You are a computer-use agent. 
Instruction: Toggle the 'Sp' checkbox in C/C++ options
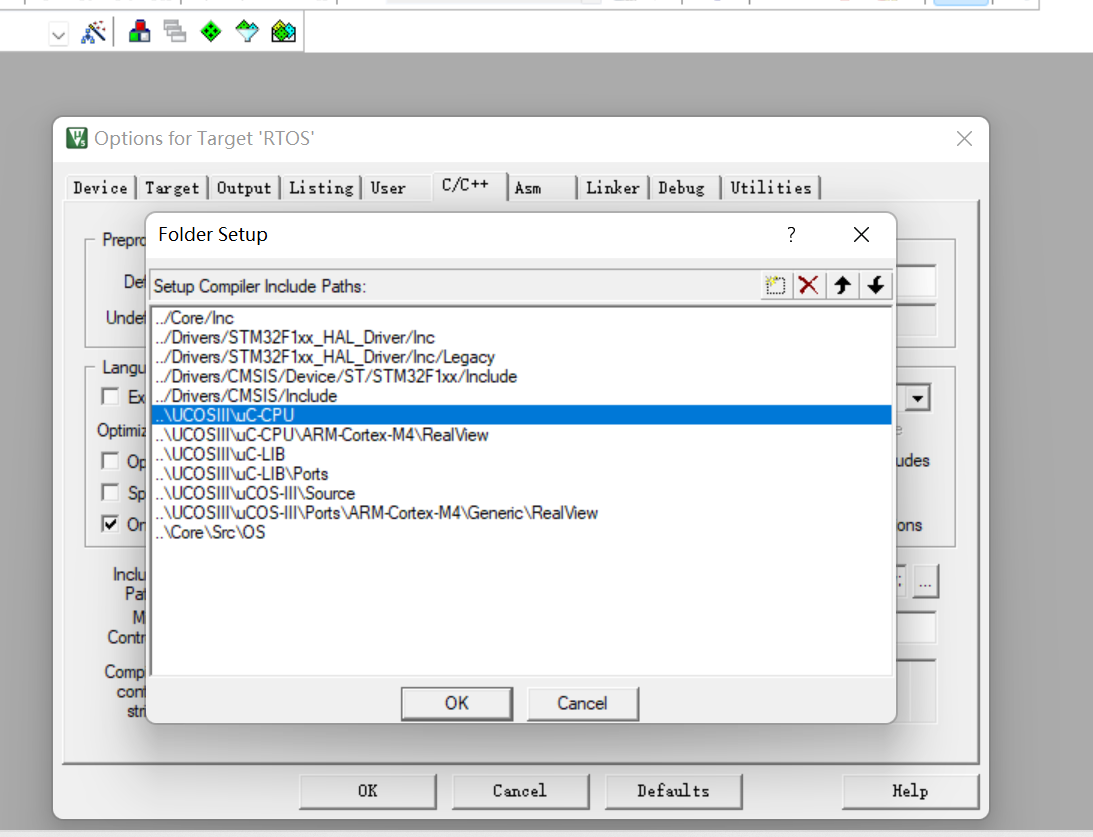point(110,492)
